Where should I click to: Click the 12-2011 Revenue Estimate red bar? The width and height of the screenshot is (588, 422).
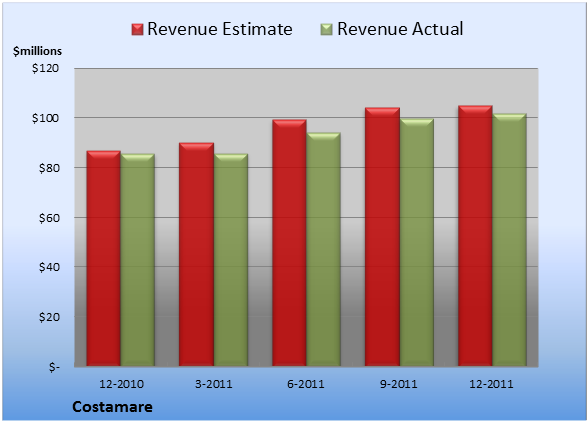pyautogui.click(x=475, y=236)
